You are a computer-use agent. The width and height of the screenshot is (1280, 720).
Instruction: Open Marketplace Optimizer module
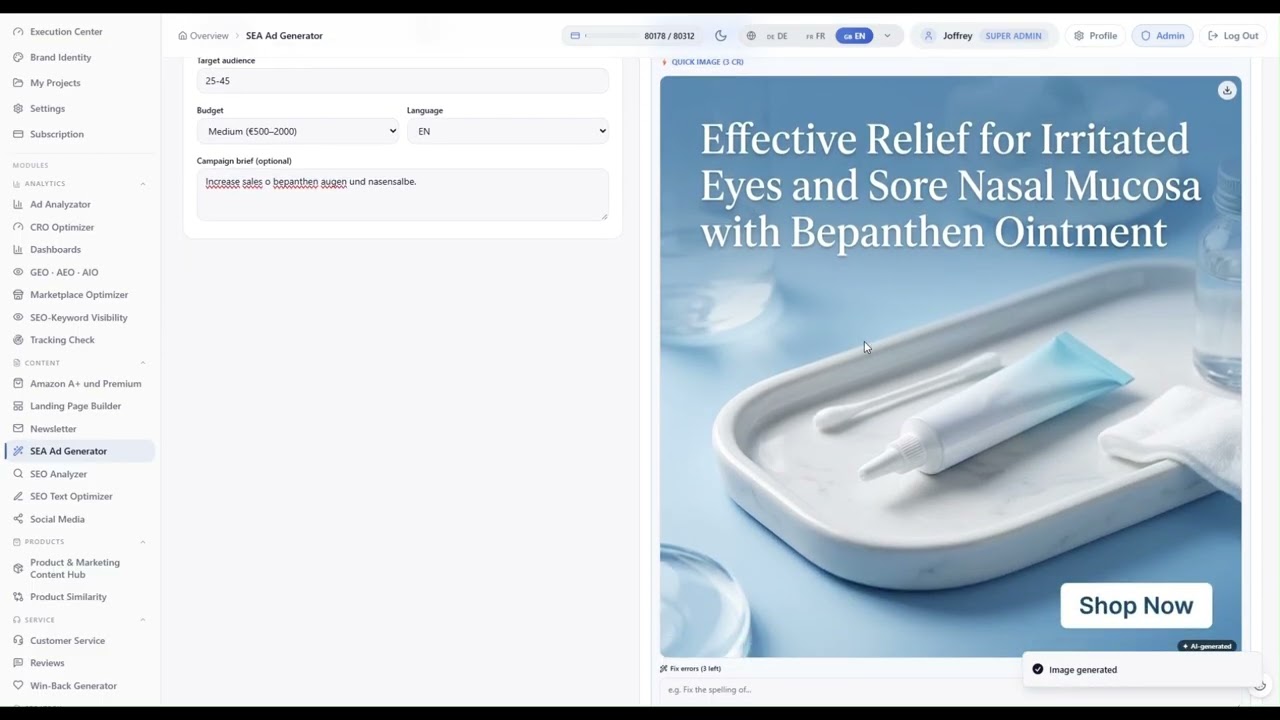[x=80, y=295]
